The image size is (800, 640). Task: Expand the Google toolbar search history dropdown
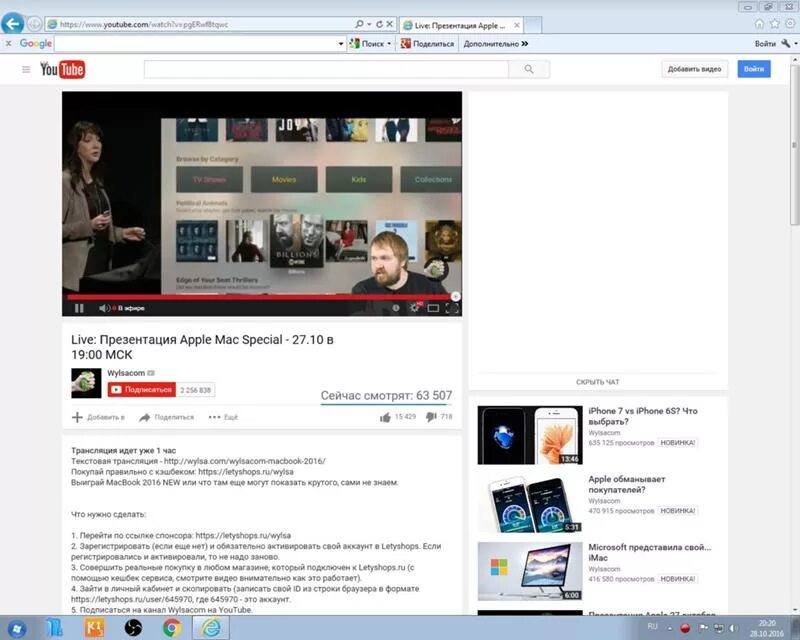coord(341,44)
